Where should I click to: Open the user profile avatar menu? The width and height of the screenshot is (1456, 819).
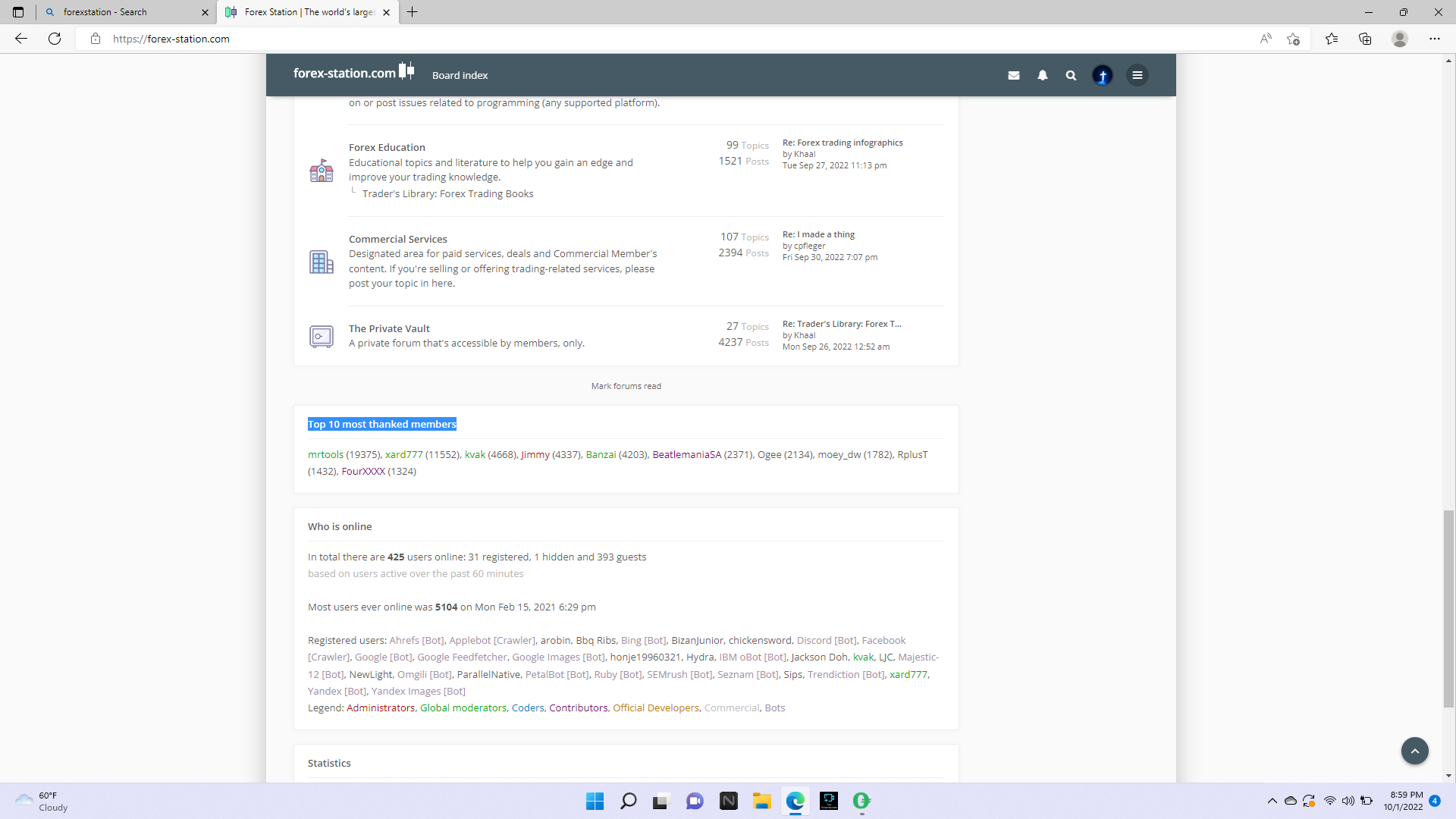1103,75
